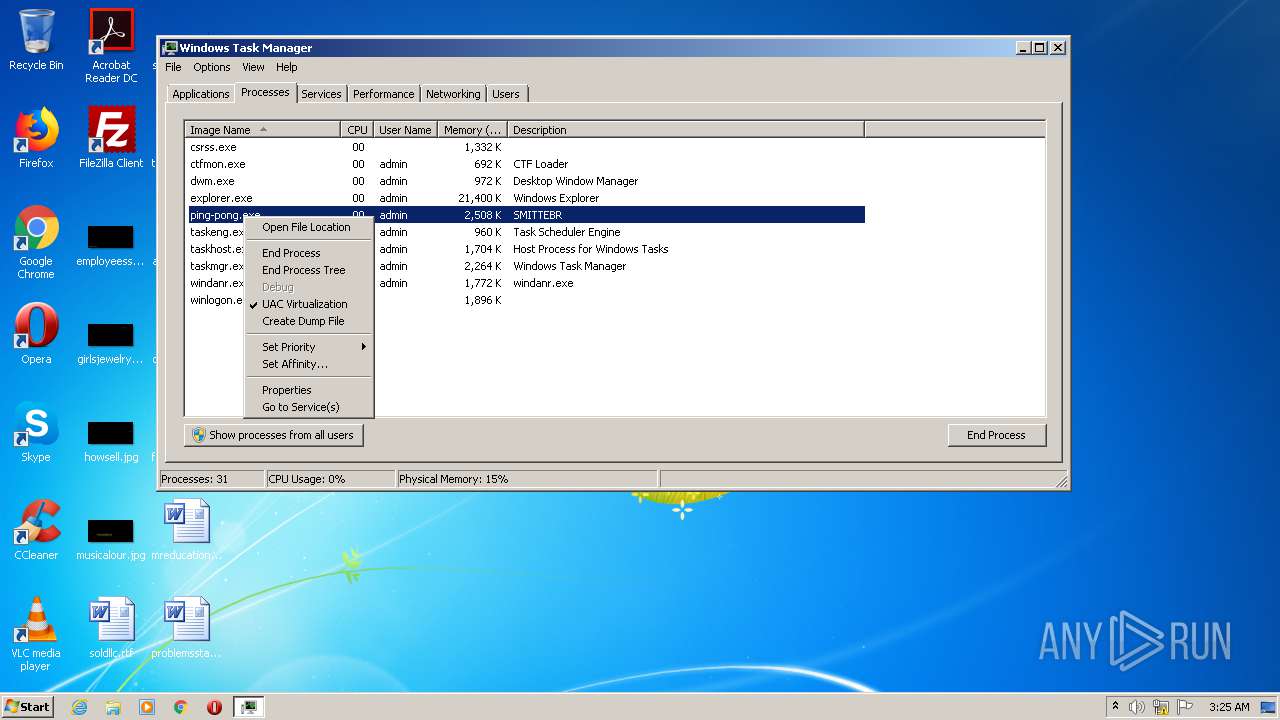Open Windows Explorer folder in taskbar

click(x=113, y=707)
